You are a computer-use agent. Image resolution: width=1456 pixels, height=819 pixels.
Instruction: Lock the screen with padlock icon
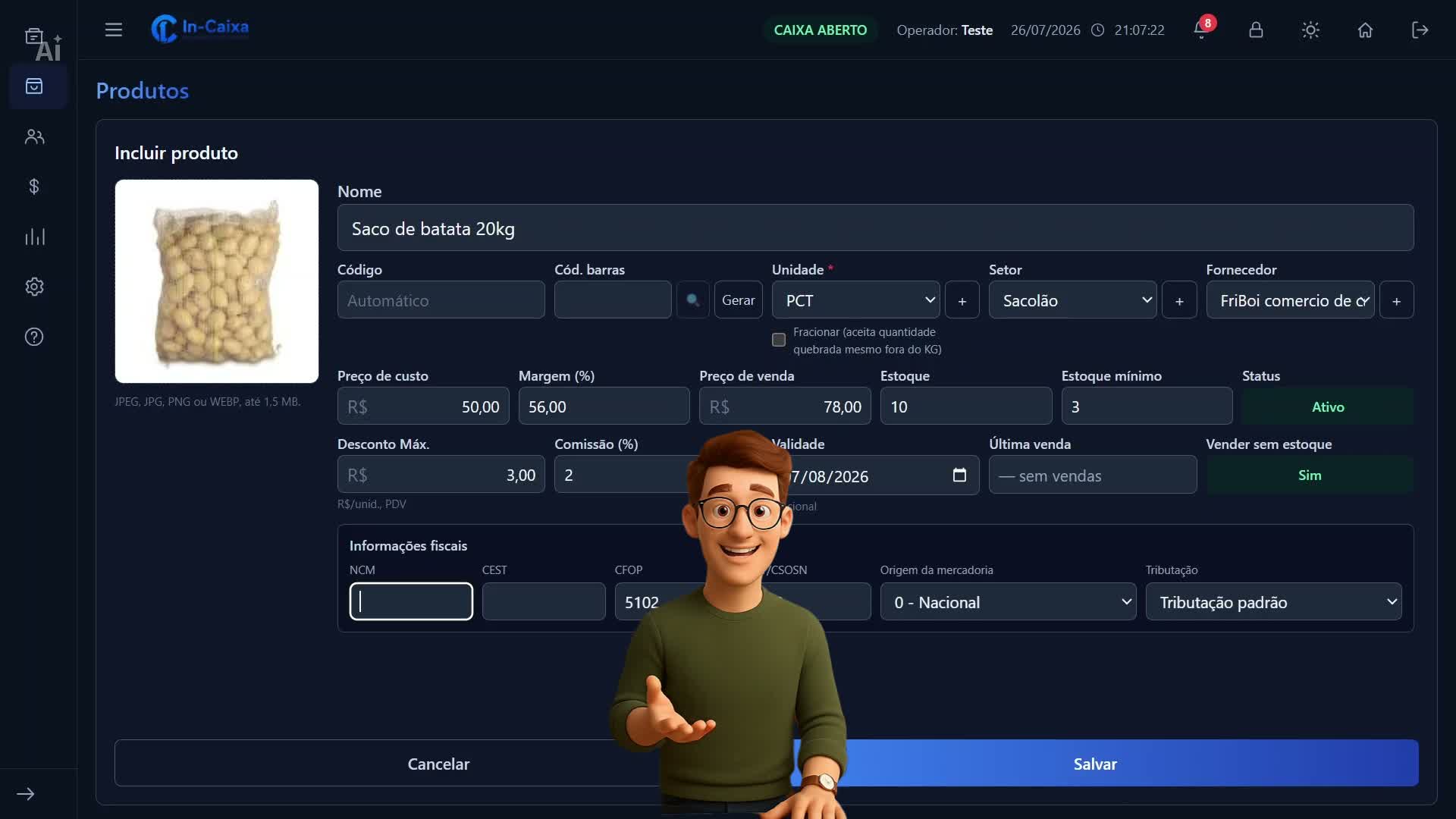pyautogui.click(x=1257, y=30)
